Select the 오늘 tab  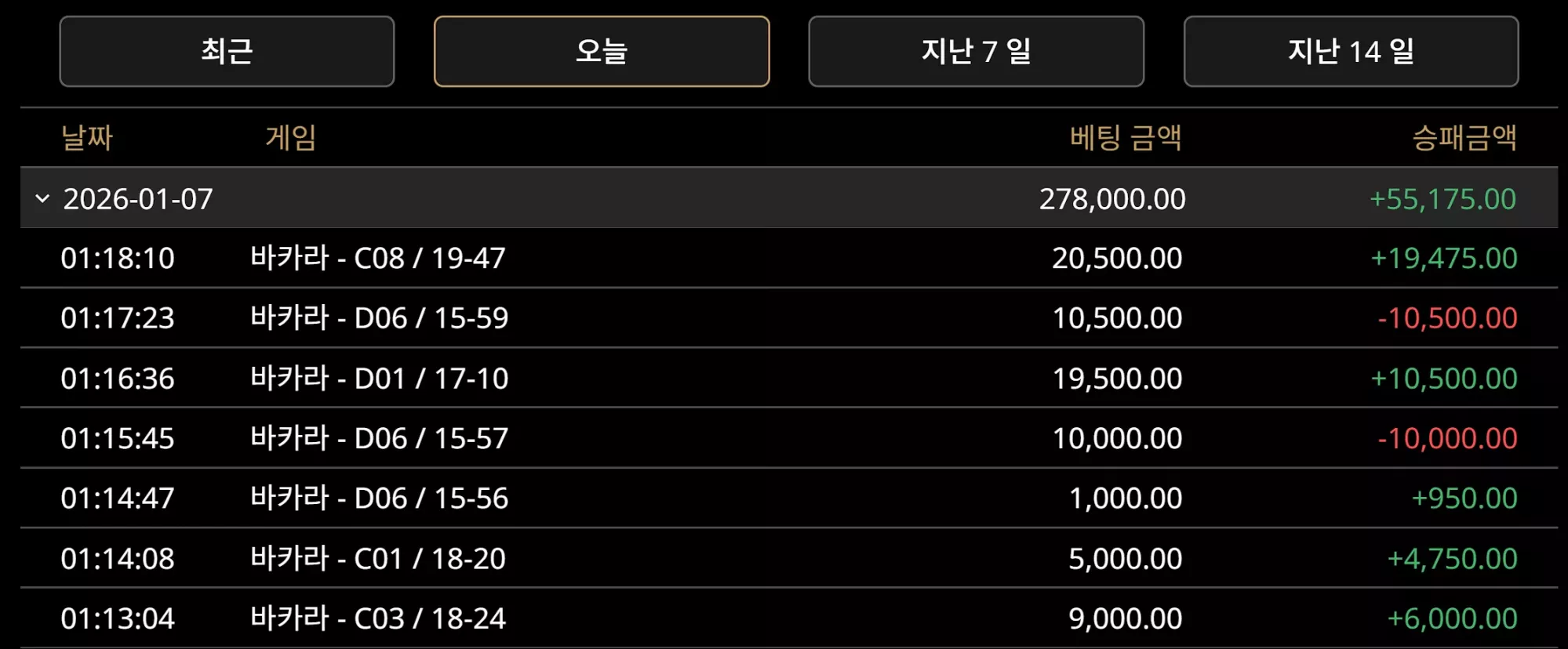pos(602,52)
